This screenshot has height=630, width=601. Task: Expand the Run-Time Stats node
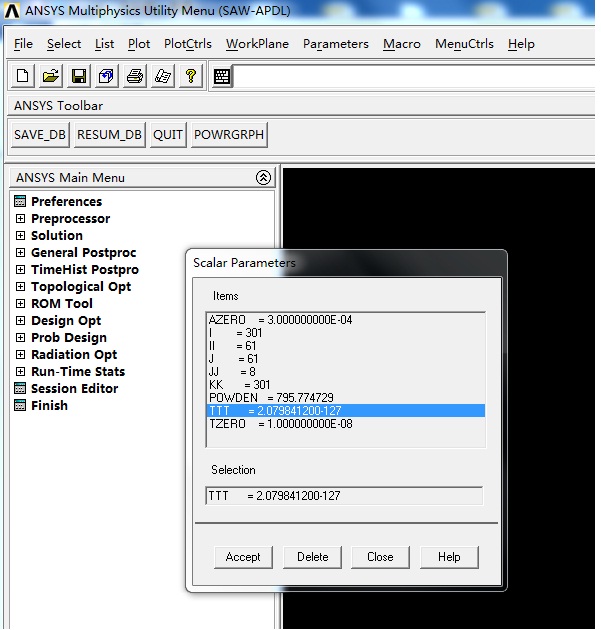tap(20, 371)
